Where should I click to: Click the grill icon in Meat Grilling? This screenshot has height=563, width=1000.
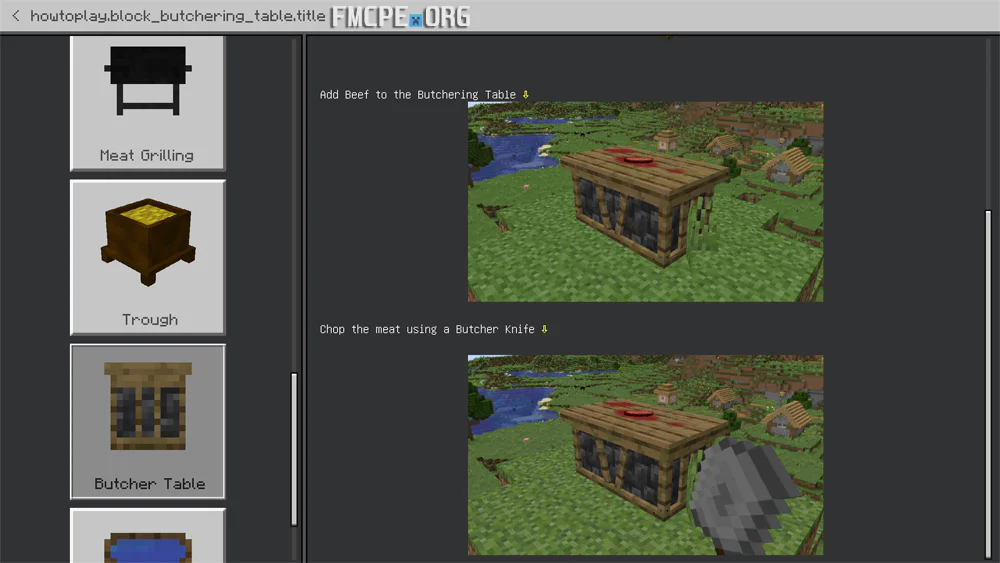[148, 80]
